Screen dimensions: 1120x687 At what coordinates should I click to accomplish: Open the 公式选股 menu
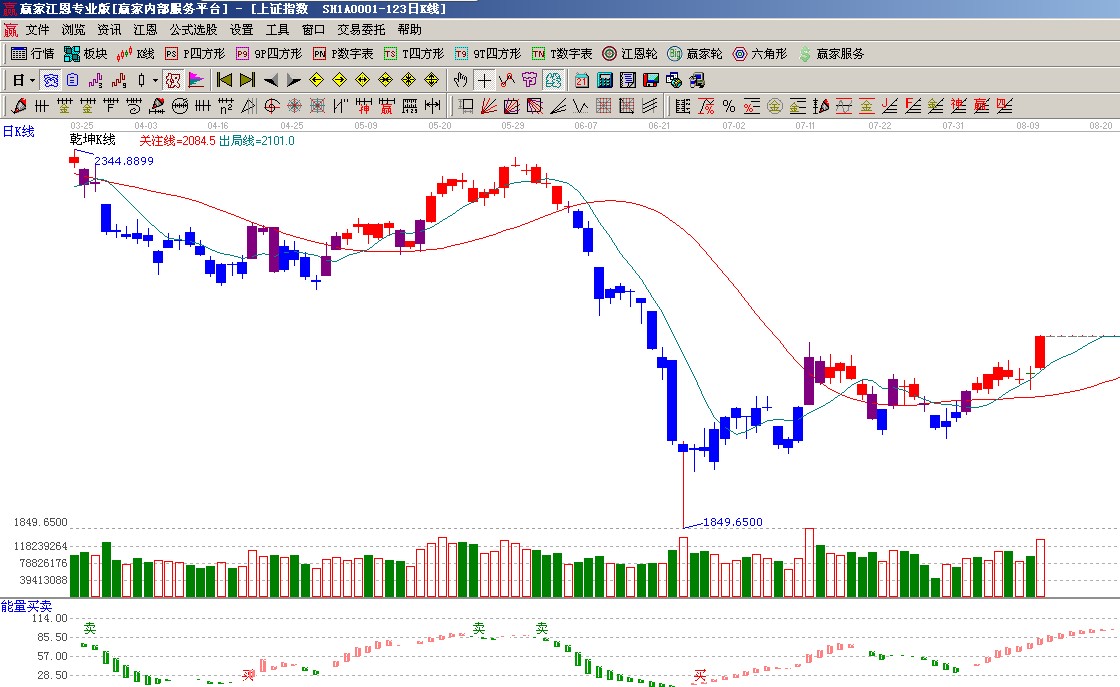(193, 30)
